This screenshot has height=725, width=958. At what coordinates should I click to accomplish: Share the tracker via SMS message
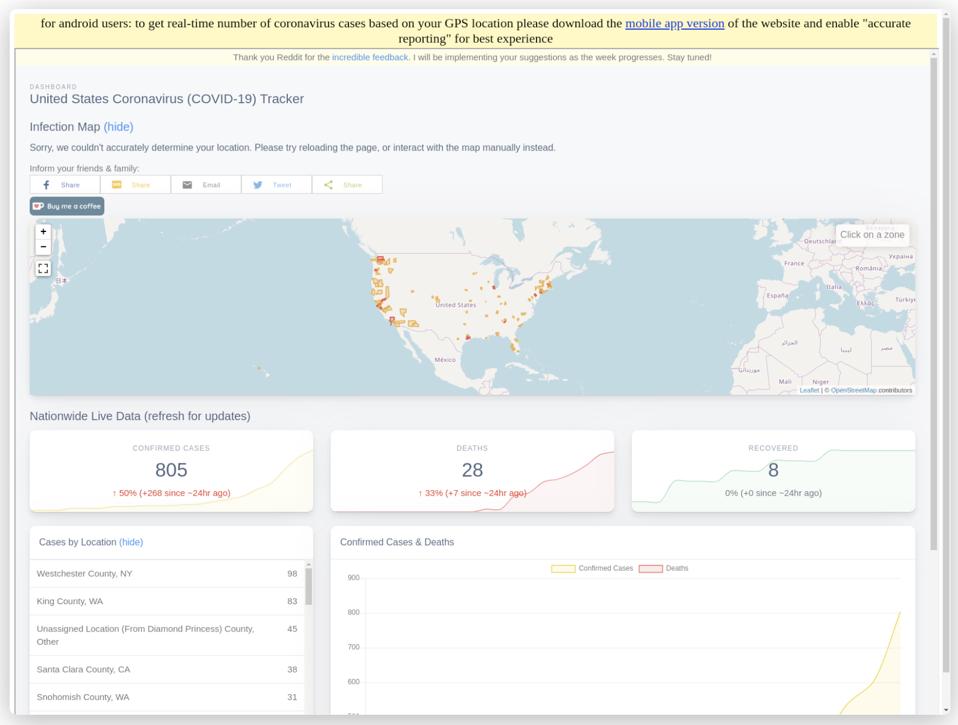click(136, 184)
